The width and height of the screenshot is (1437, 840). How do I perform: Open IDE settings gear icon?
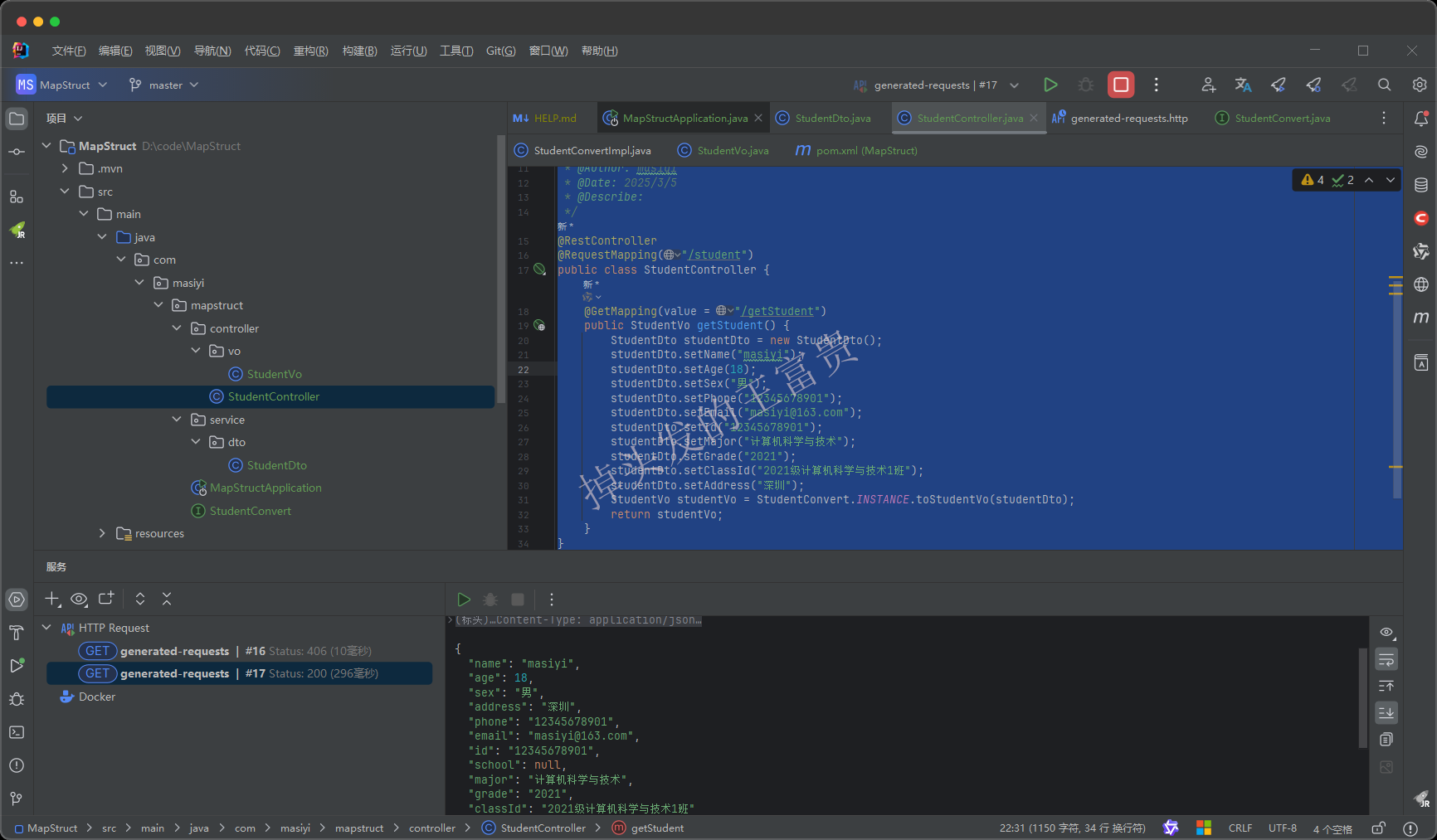point(1420,85)
